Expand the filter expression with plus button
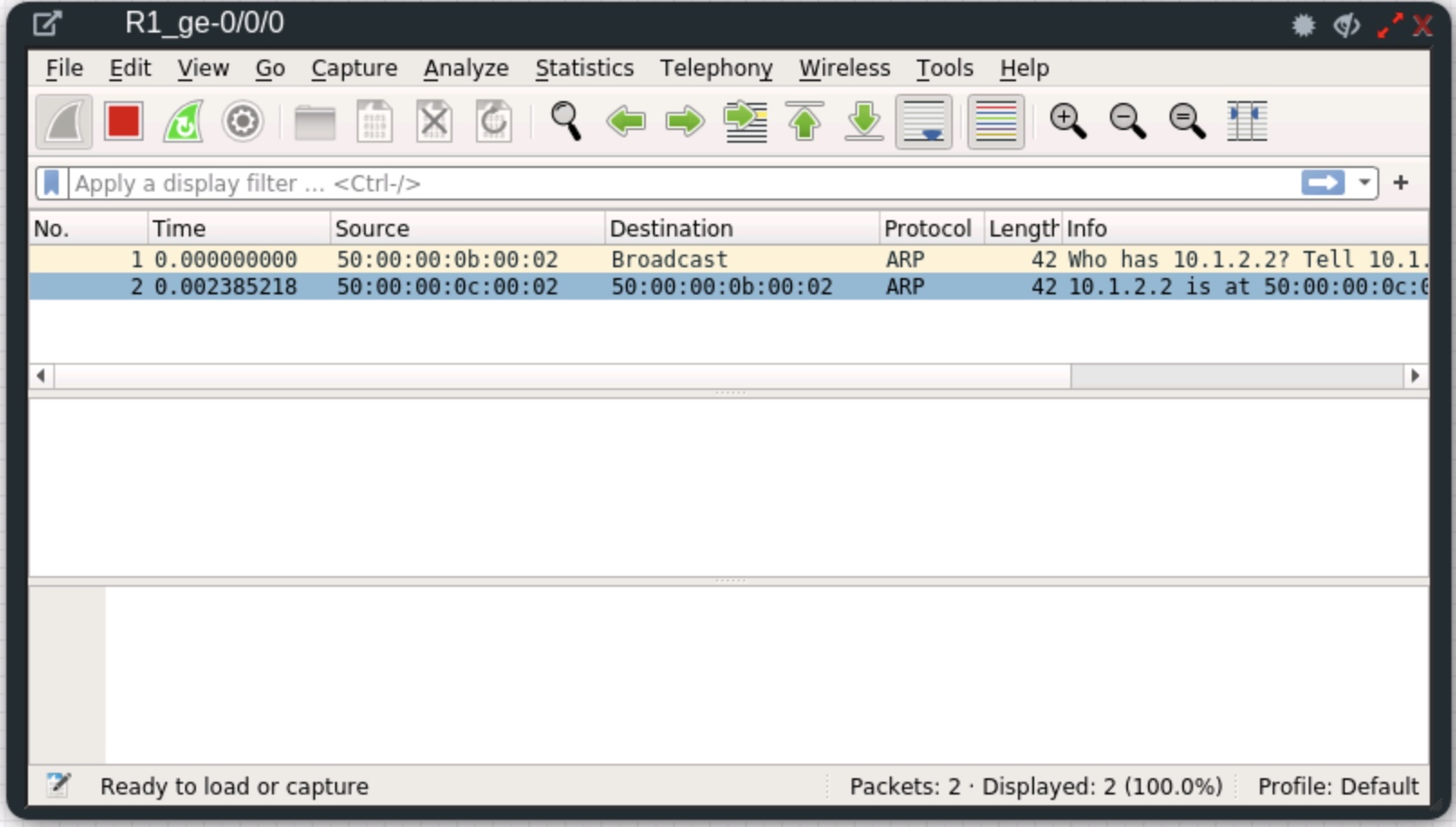 pos(1401,181)
